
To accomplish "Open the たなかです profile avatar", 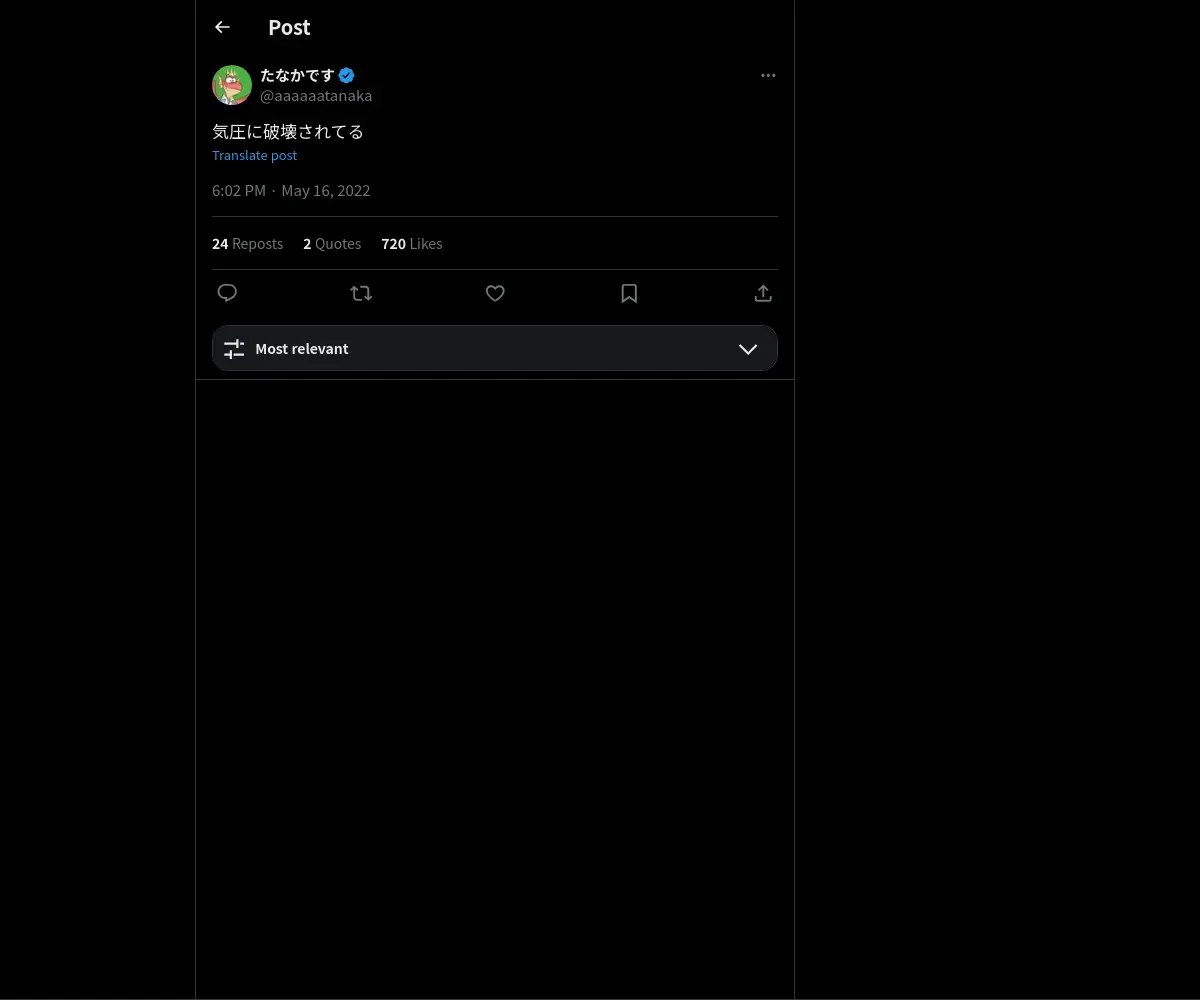I will (x=232, y=85).
